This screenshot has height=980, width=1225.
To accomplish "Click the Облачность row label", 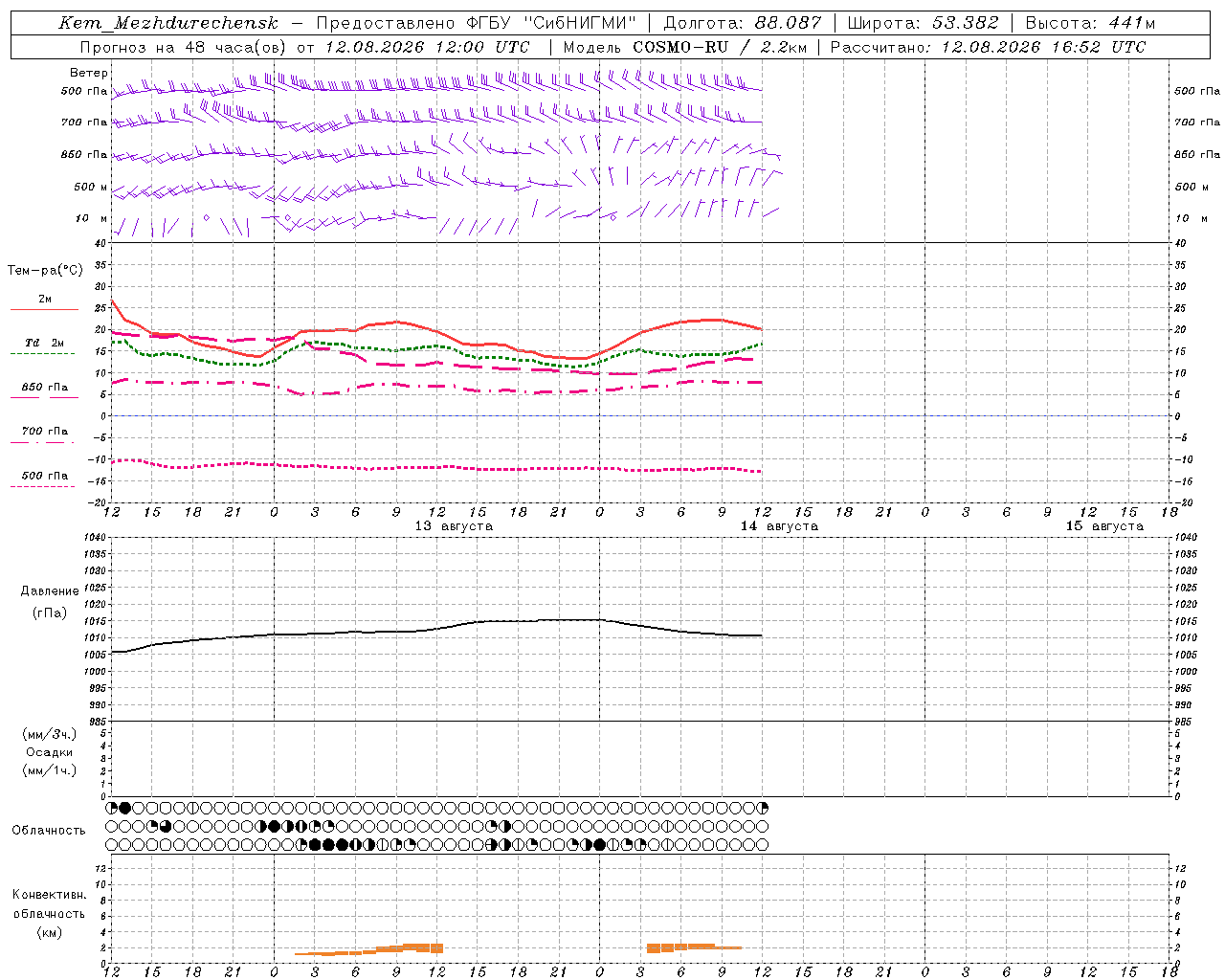I will tap(49, 830).
